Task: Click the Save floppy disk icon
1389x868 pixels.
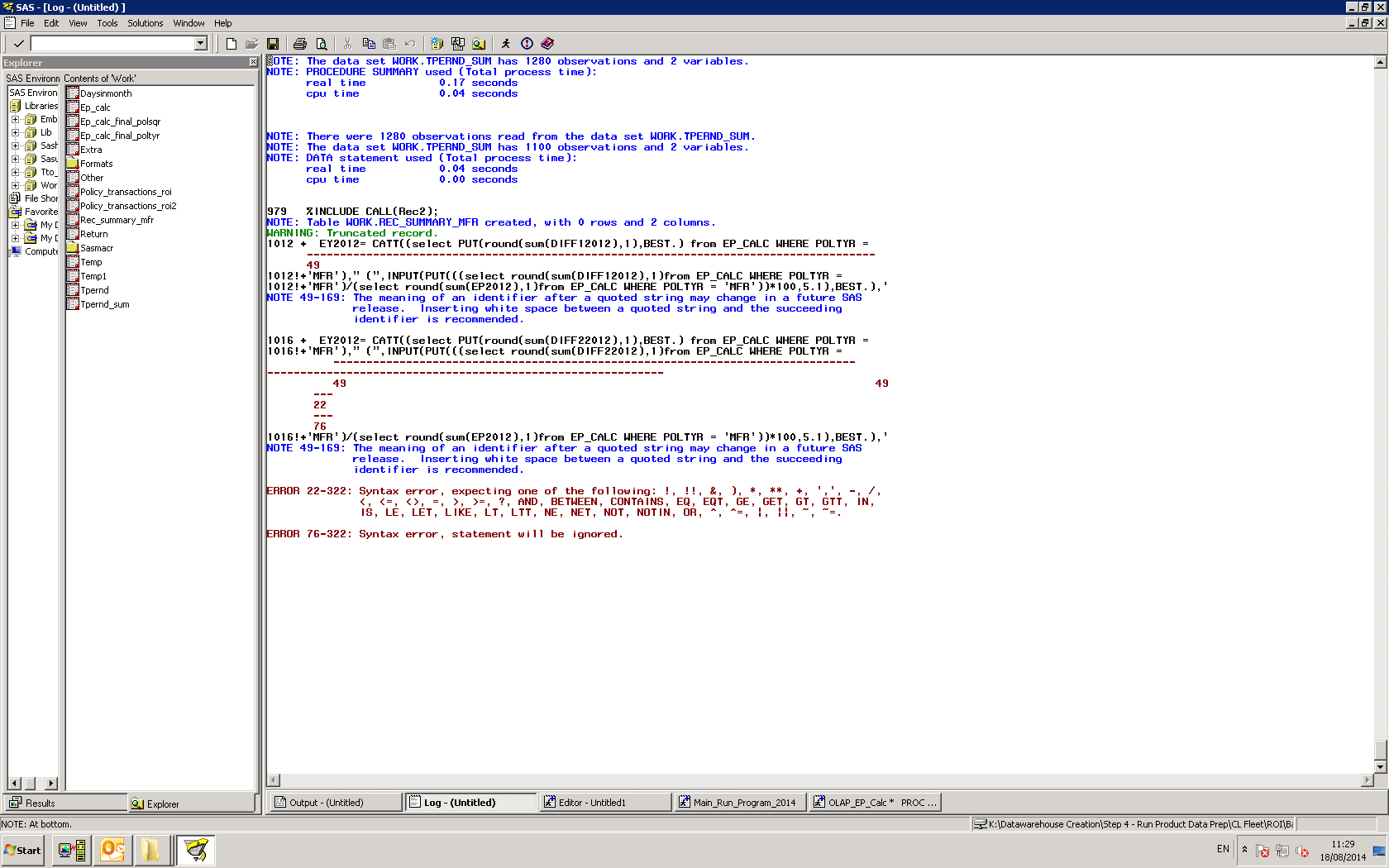Action: (273, 44)
